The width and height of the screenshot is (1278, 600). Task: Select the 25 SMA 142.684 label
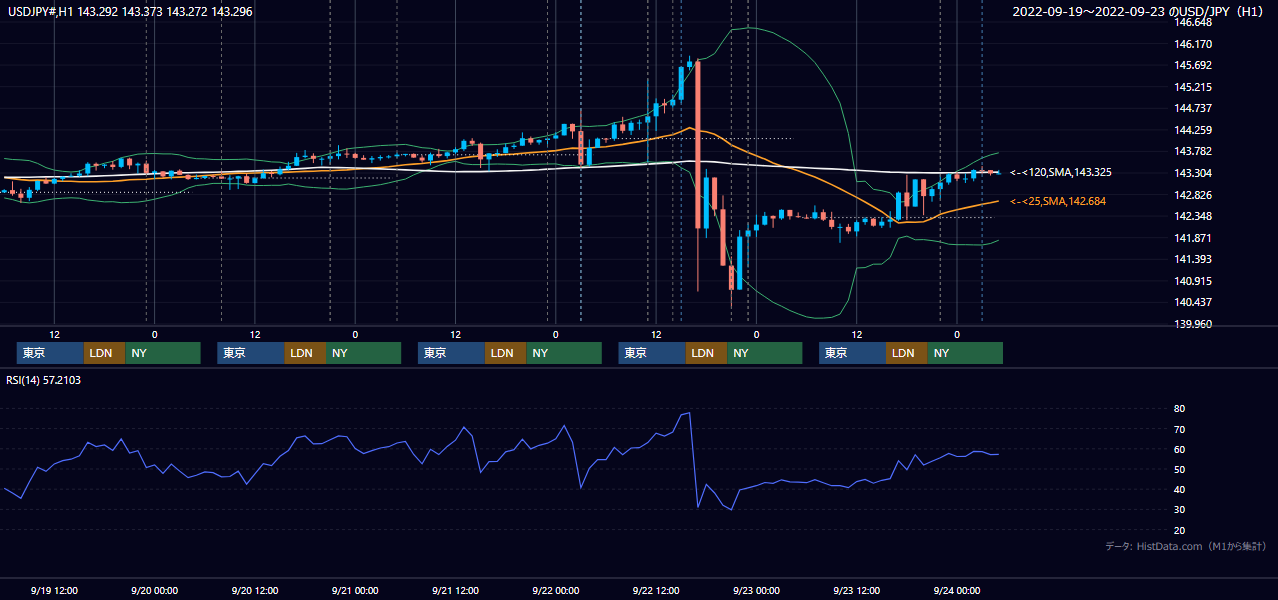coord(1058,202)
